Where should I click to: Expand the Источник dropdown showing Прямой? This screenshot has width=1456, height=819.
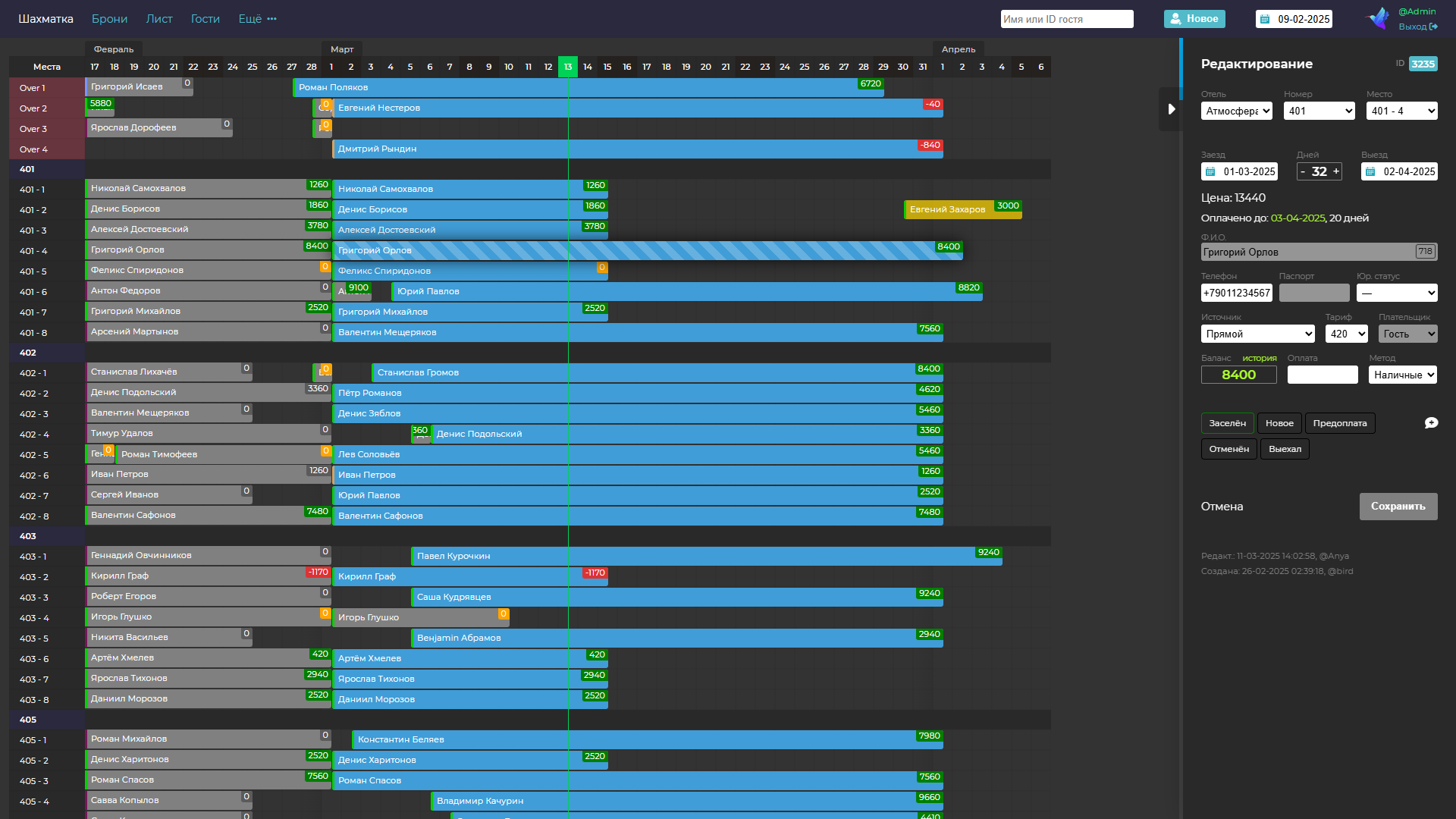[1258, 334]
